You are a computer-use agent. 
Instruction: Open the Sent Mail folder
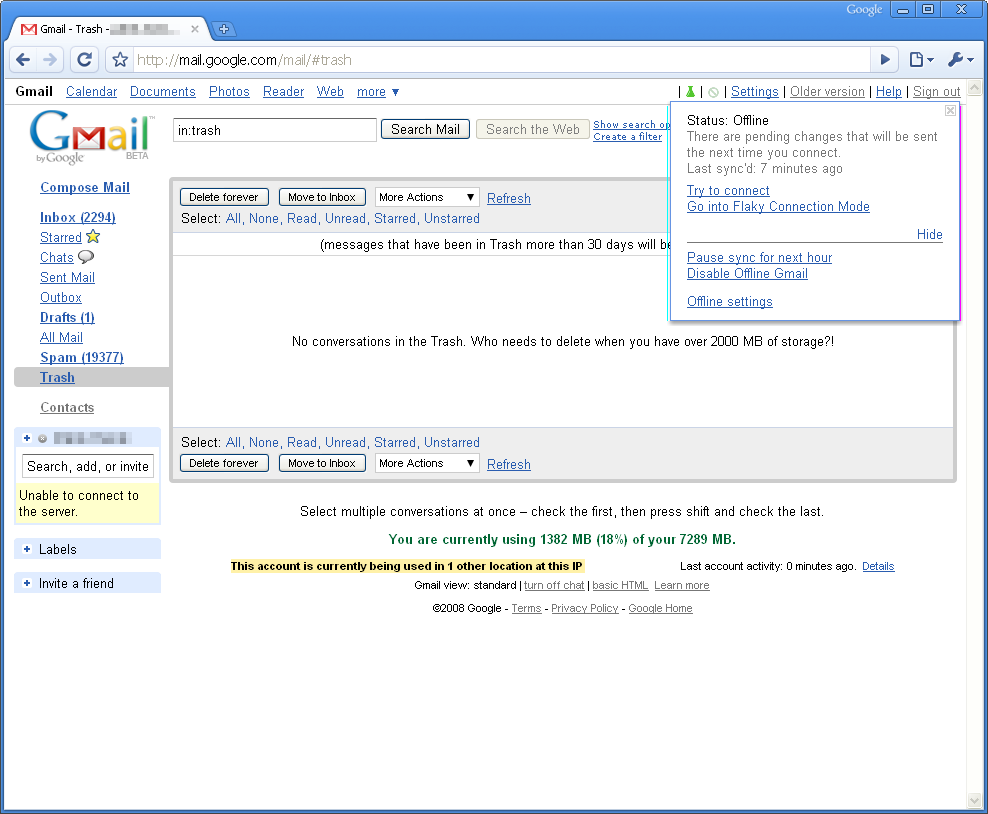click(x=67, y=277)
